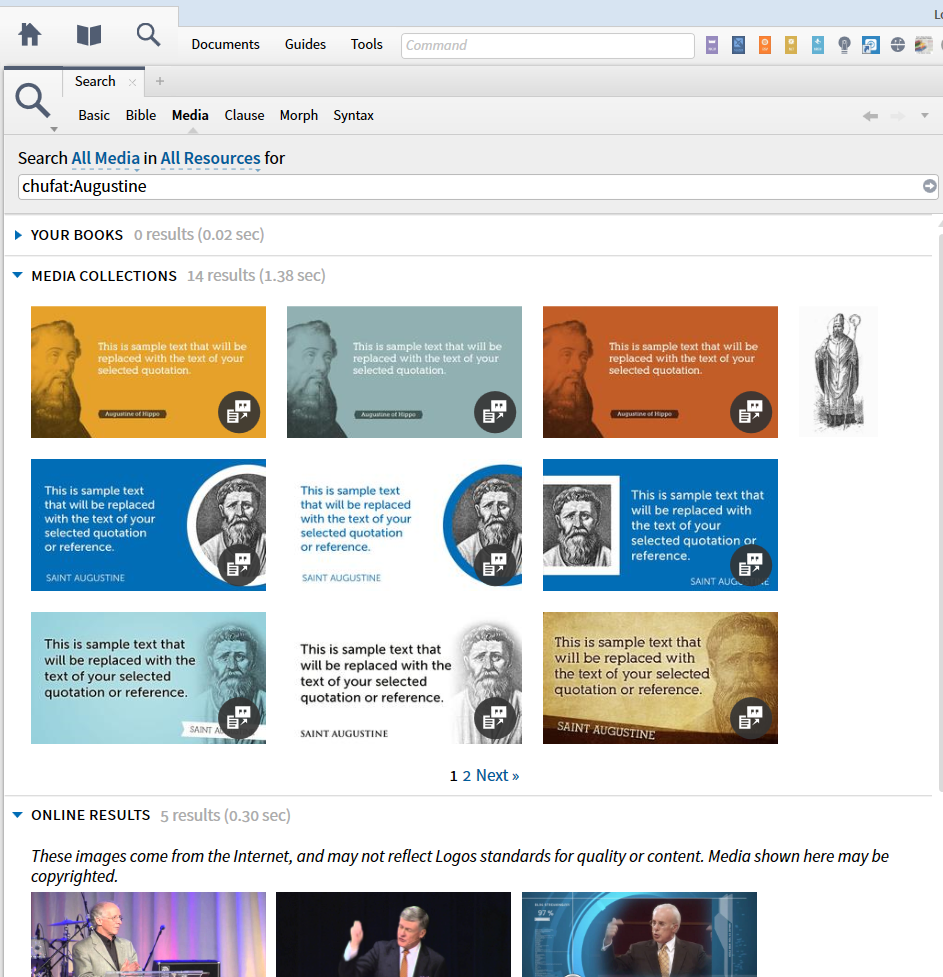Open the Guides menu
The height and width of the screenshot is (977, 943).
(x=305, y=44)
